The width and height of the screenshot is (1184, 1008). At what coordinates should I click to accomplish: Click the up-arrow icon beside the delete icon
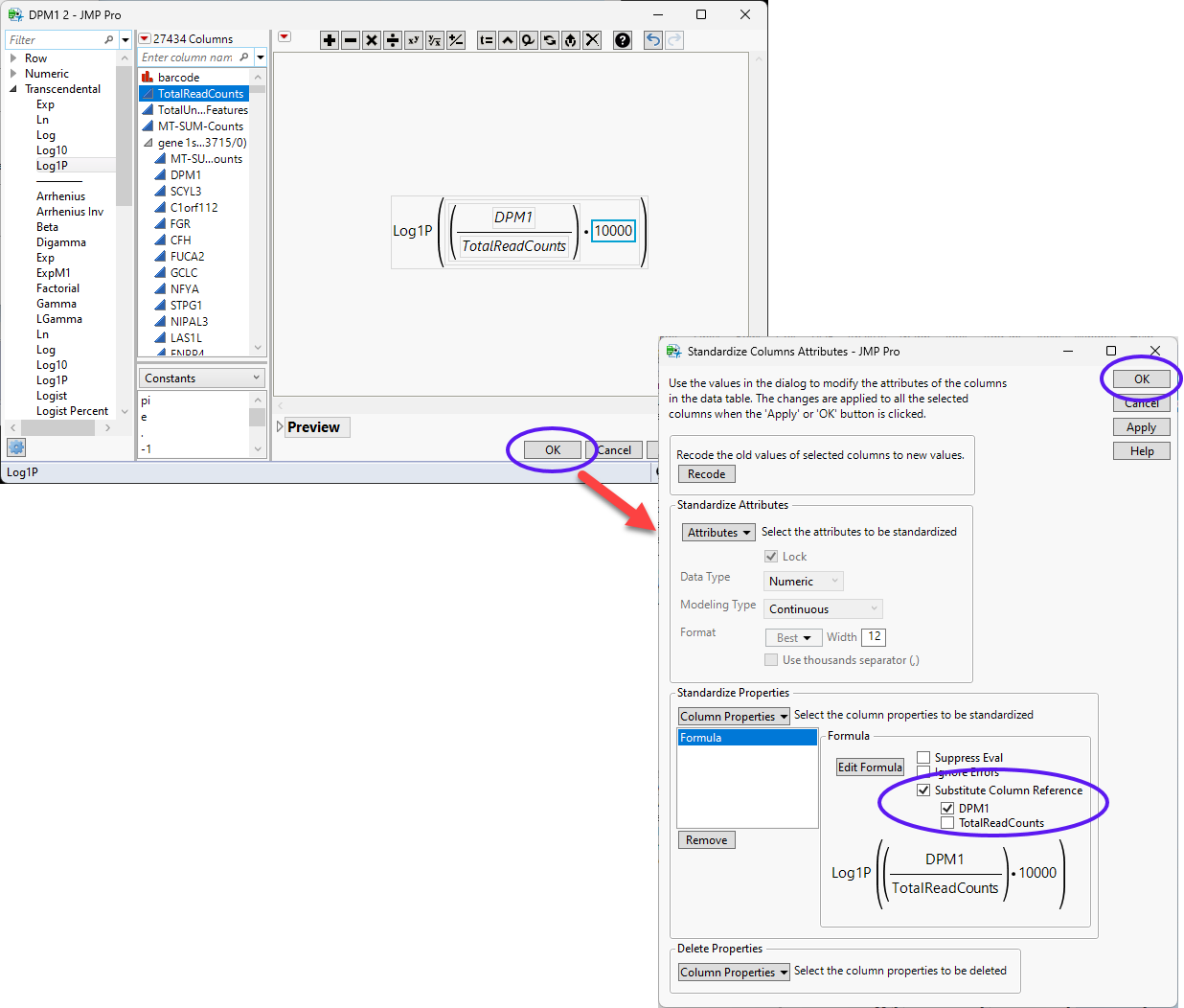pyautogui.click(x=571, y=40)
